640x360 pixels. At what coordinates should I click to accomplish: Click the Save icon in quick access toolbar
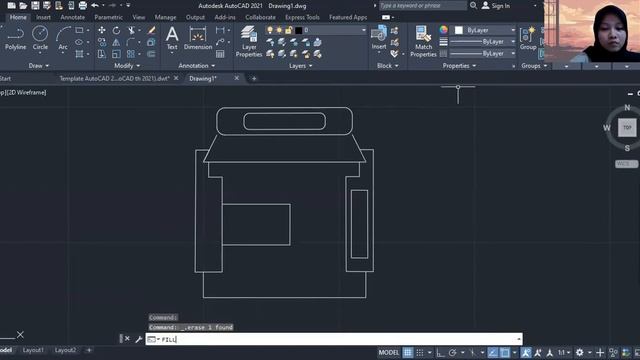coord(36,6)
